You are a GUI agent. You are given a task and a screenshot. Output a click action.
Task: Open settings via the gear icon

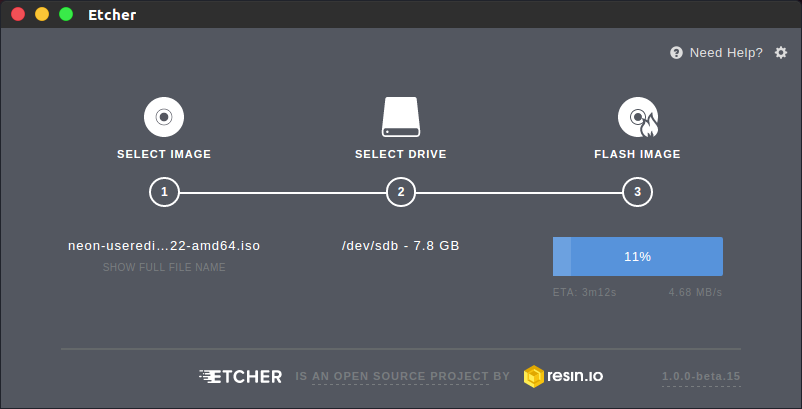(781, 53)
